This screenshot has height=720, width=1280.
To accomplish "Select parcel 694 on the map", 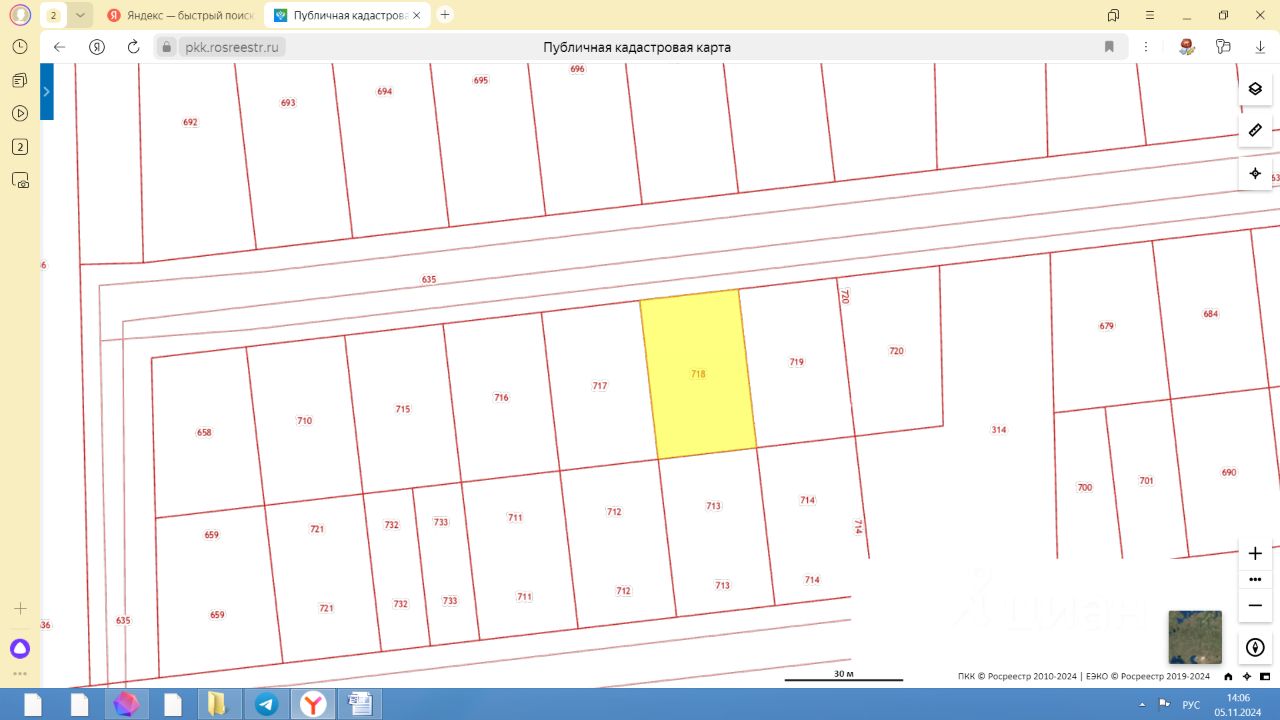I will tap(385, 91).
